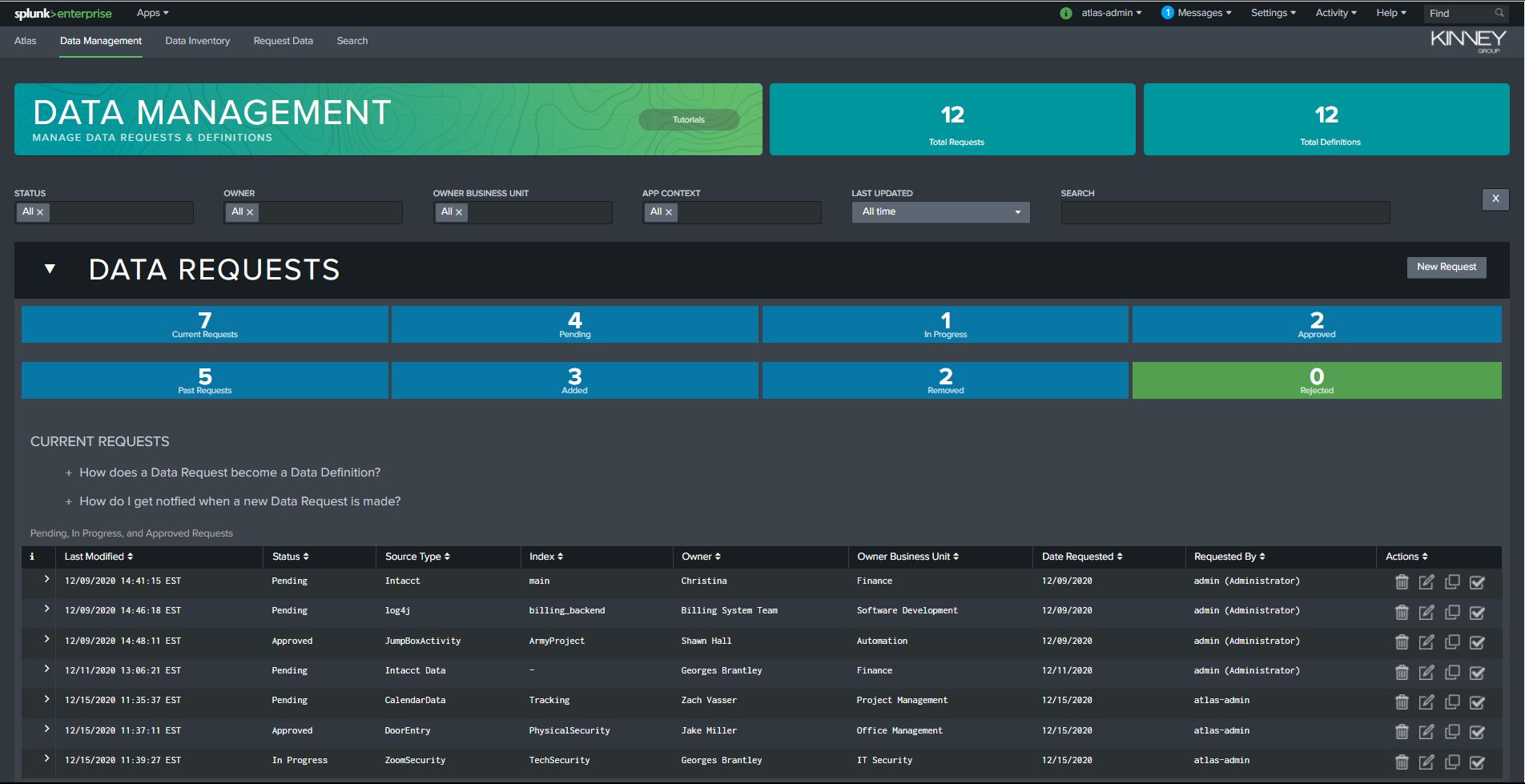Click the magnifier icon in the Find bar
Image resolution: width=1525 pixels, height=784 pixels.
tap(1500, 13)
